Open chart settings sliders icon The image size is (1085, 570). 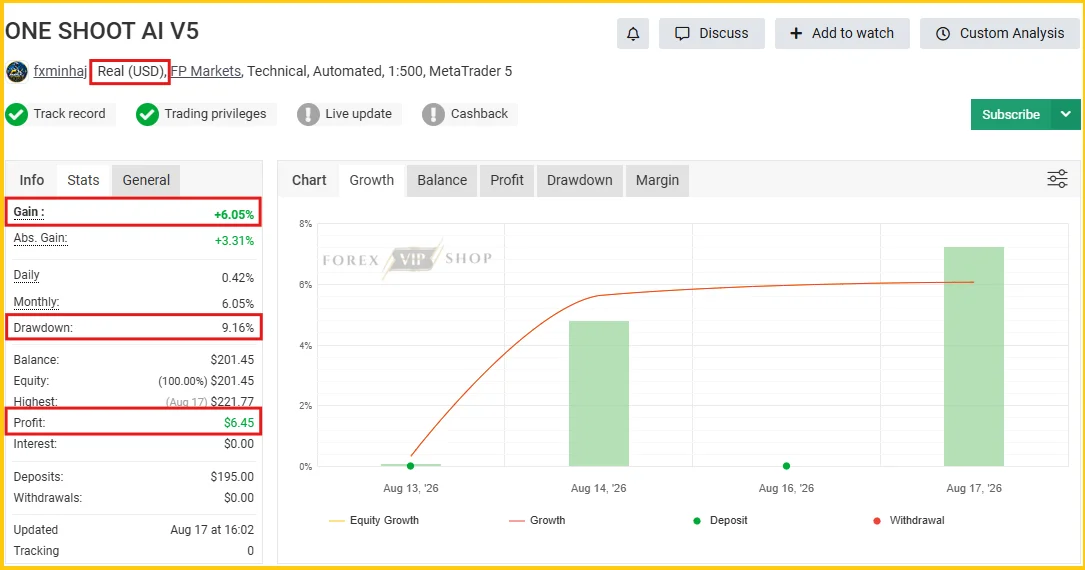pos(1057,179)
